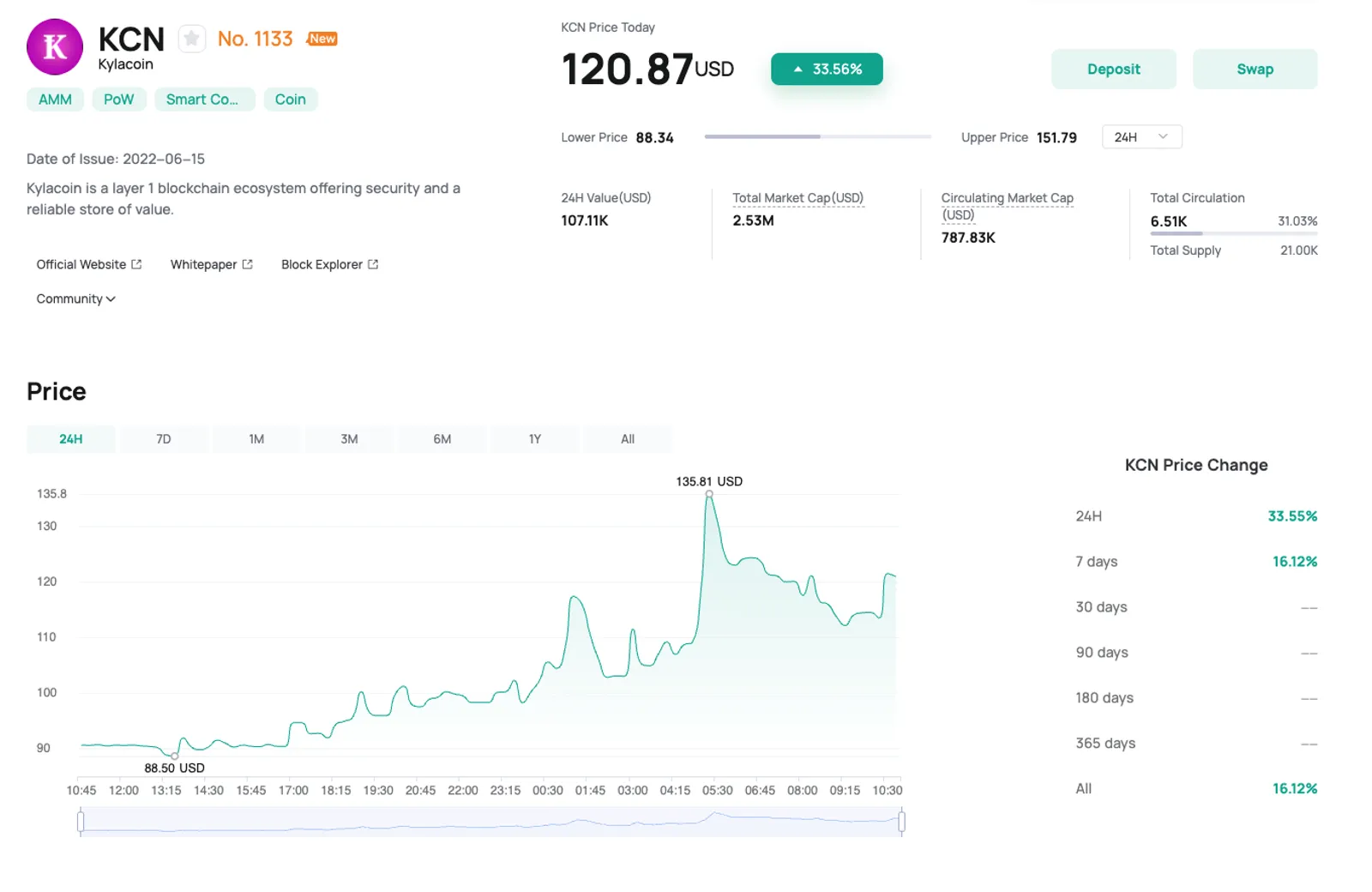Screen dimensions: 1372x892
Task: Select the 3M chart tab
Action: (x=349, y=439)
